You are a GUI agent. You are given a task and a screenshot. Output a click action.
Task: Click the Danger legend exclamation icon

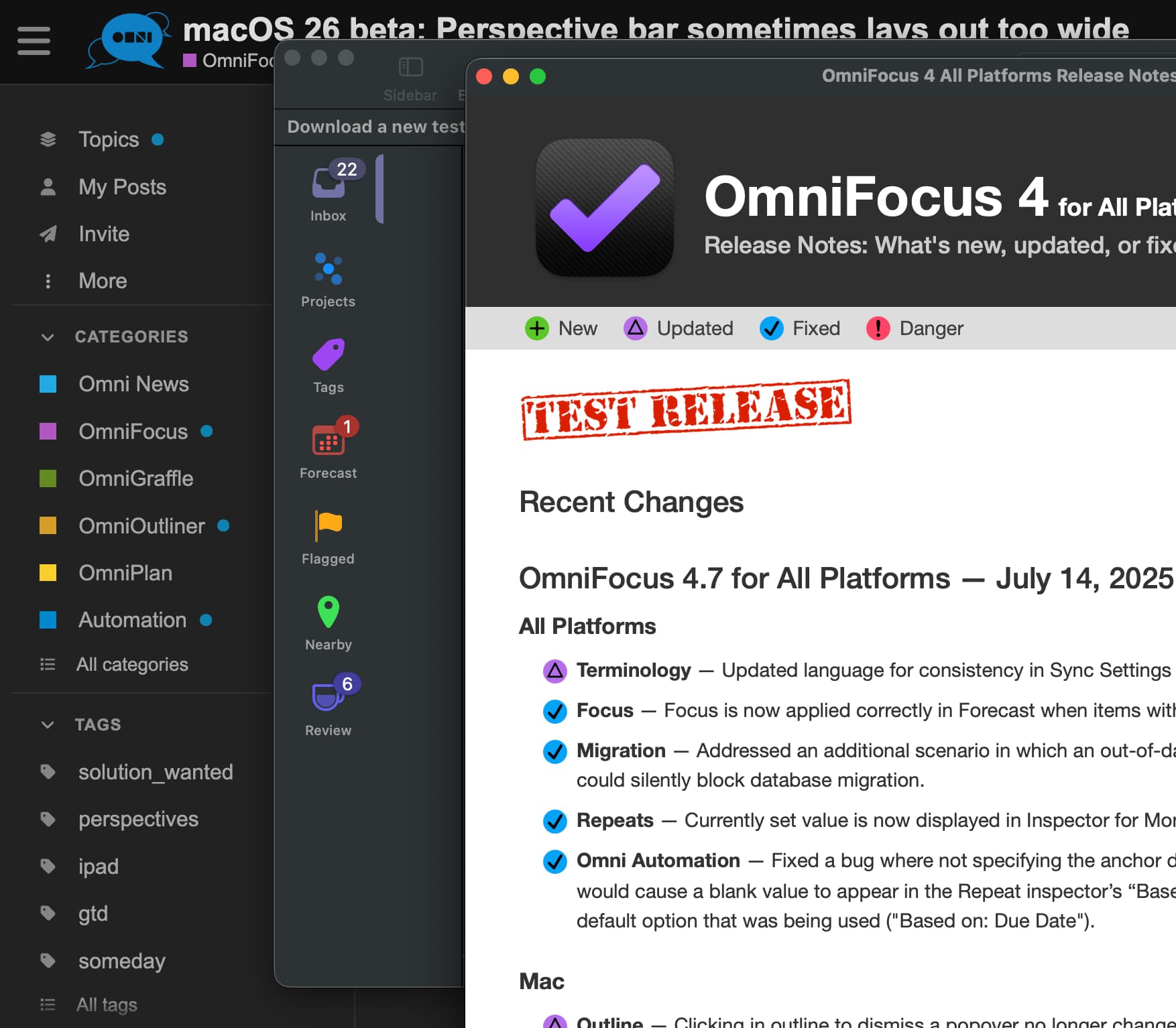[x=878, y=328]
